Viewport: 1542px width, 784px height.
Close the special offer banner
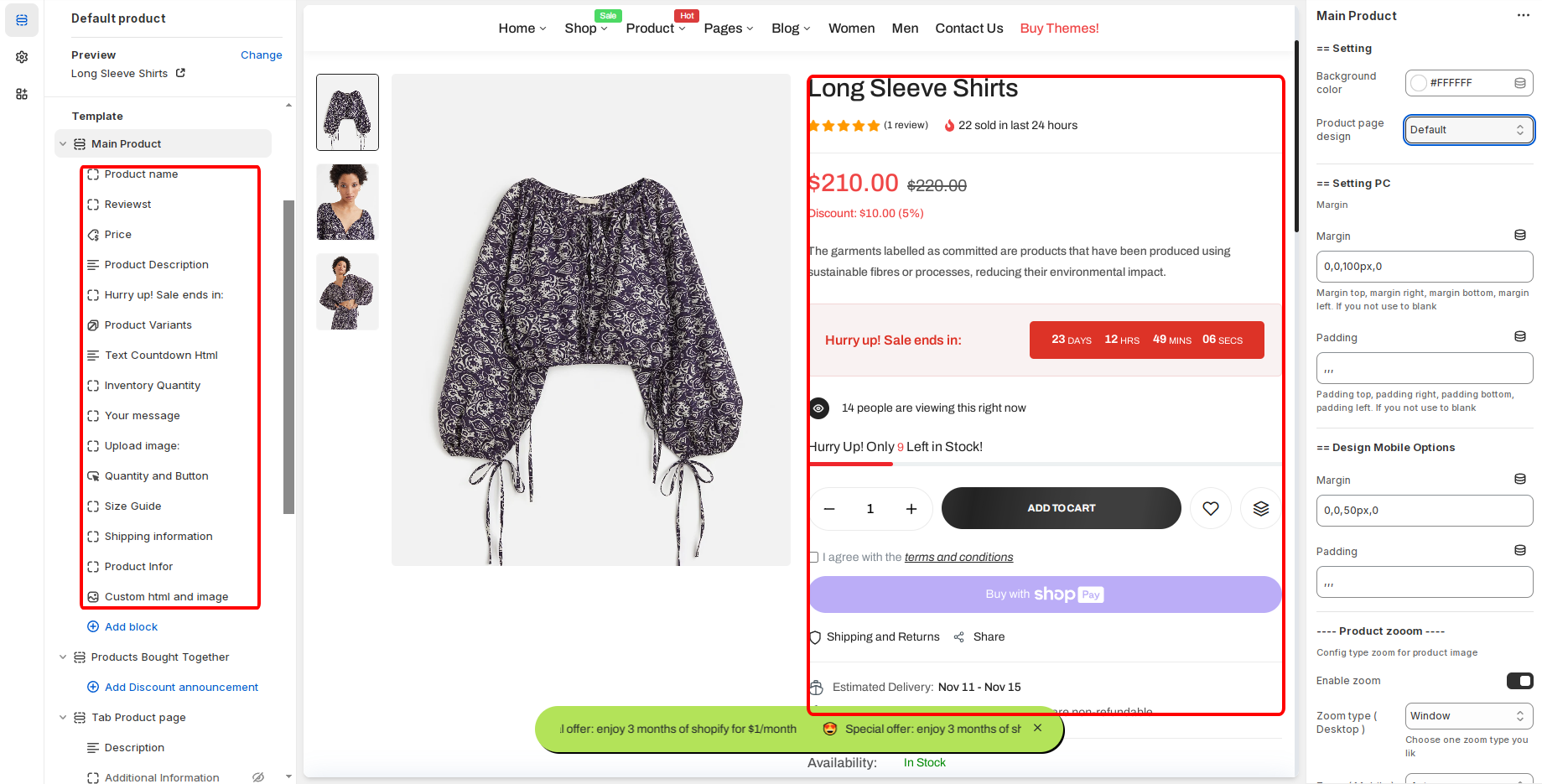pyautogui.click(x=1037, y=728)
